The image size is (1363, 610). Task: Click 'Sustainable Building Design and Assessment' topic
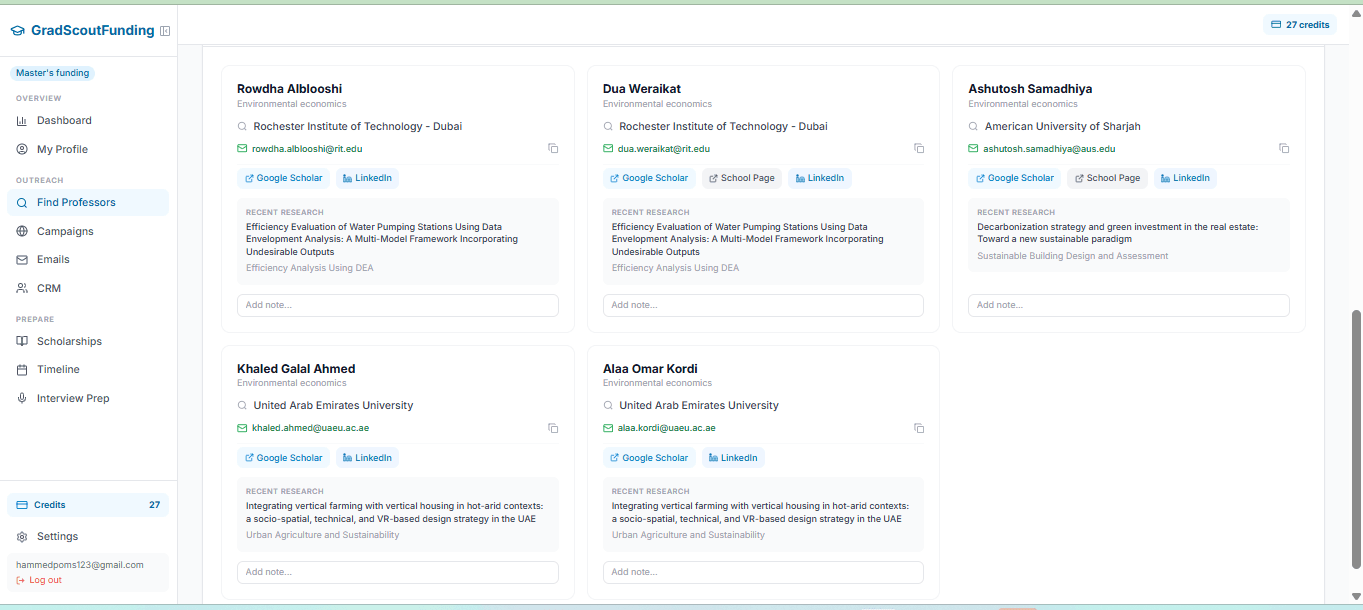(x=1072, y=256)
